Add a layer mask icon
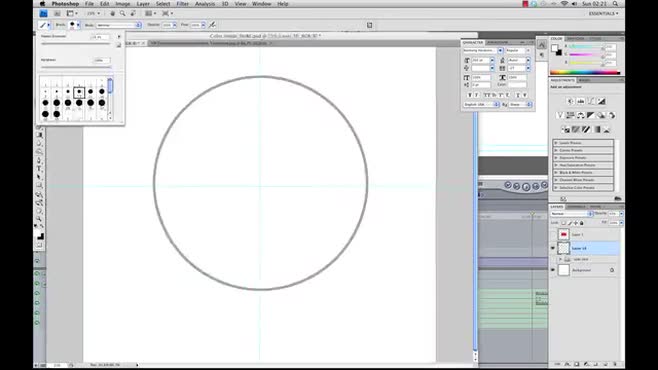Image resolution: width=658 pixels, height=370 pixels. coord(577,365)
